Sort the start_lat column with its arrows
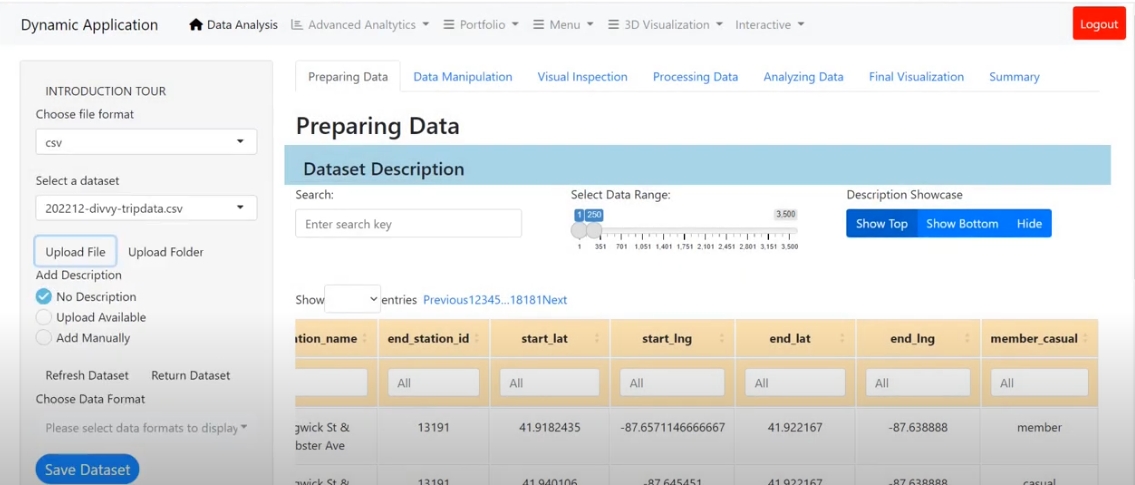 click(x=598, y=339)
